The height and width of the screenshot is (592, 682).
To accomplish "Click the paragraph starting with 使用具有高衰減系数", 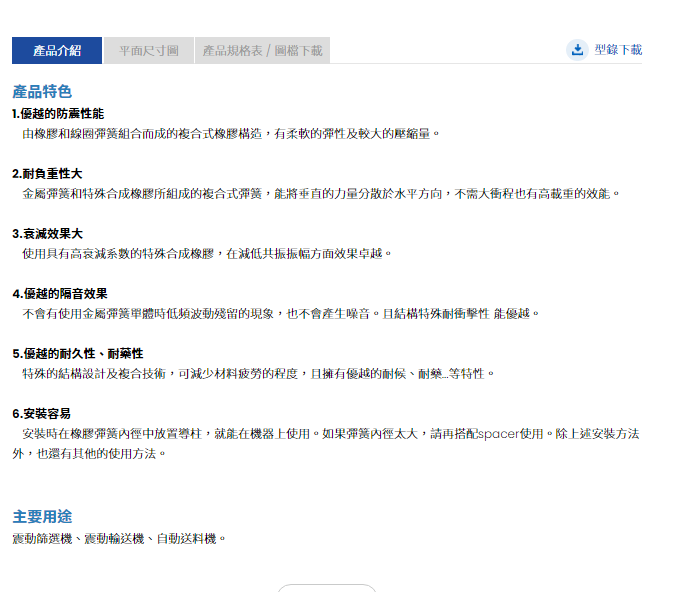I will tap(207, 253).
